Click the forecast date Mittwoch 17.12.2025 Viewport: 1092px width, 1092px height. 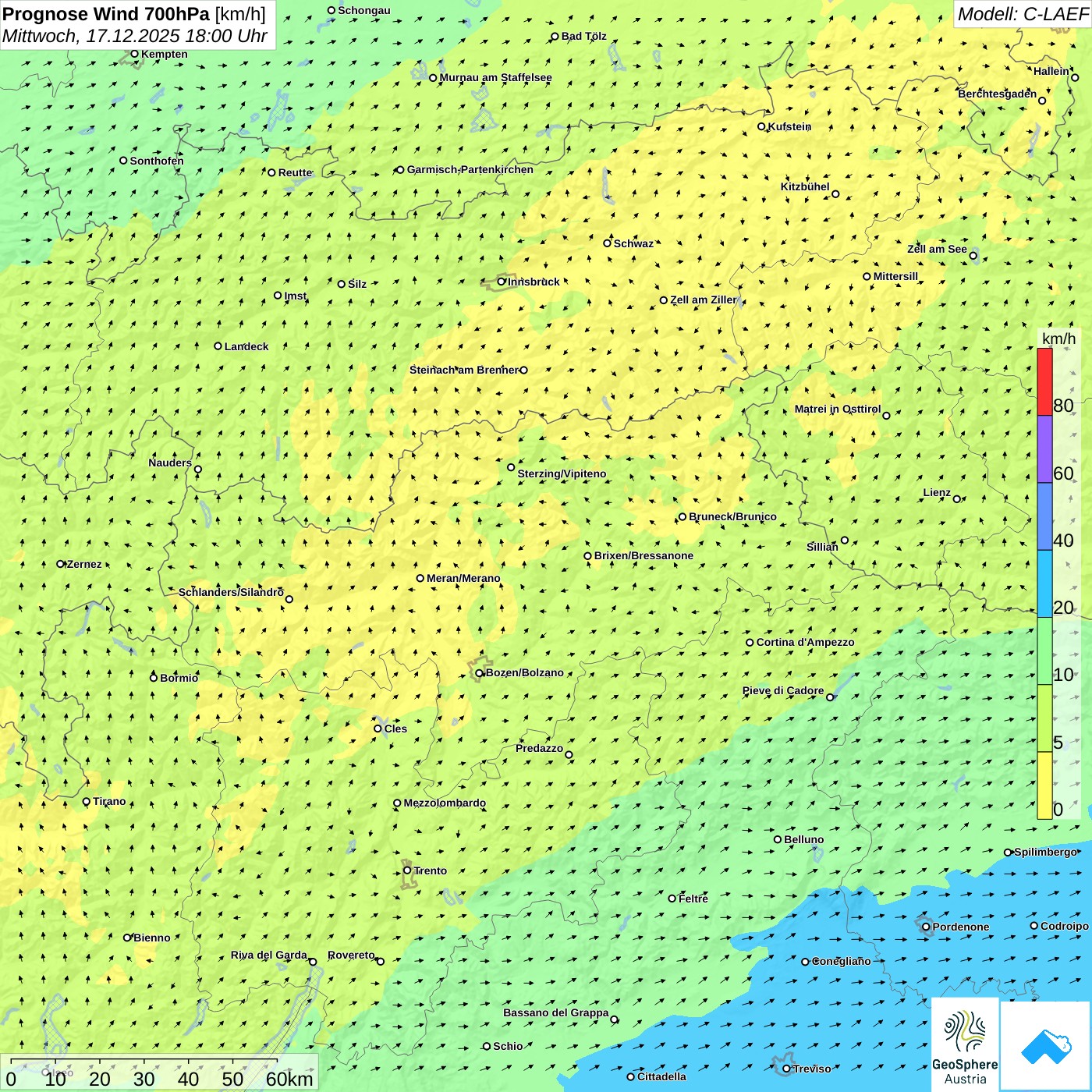click(134, 37)
